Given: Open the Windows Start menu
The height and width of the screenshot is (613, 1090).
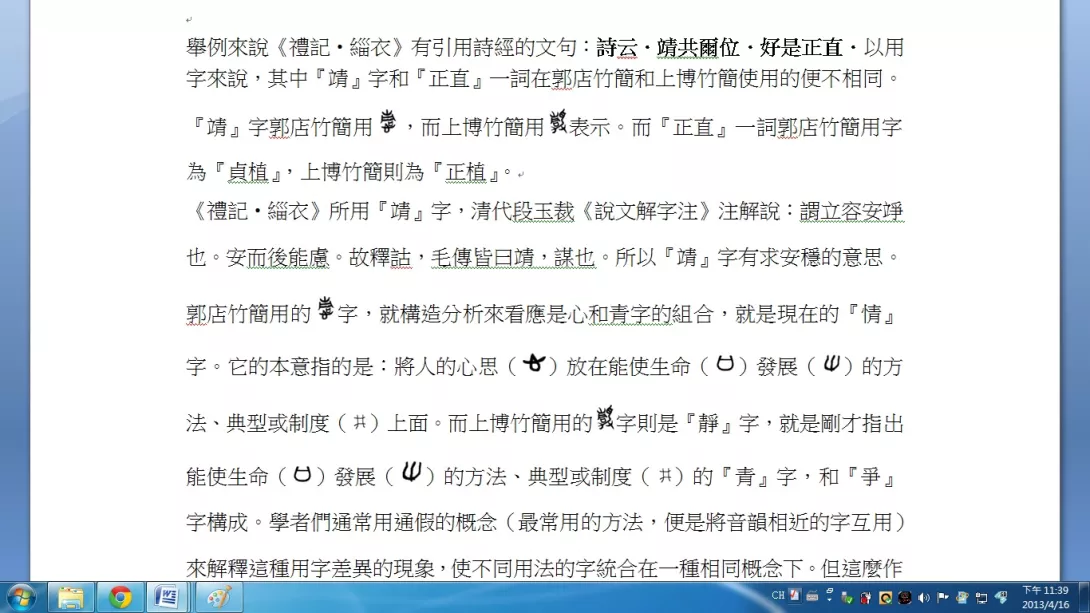Looking at the screenshot, I should tap(21, 598).
